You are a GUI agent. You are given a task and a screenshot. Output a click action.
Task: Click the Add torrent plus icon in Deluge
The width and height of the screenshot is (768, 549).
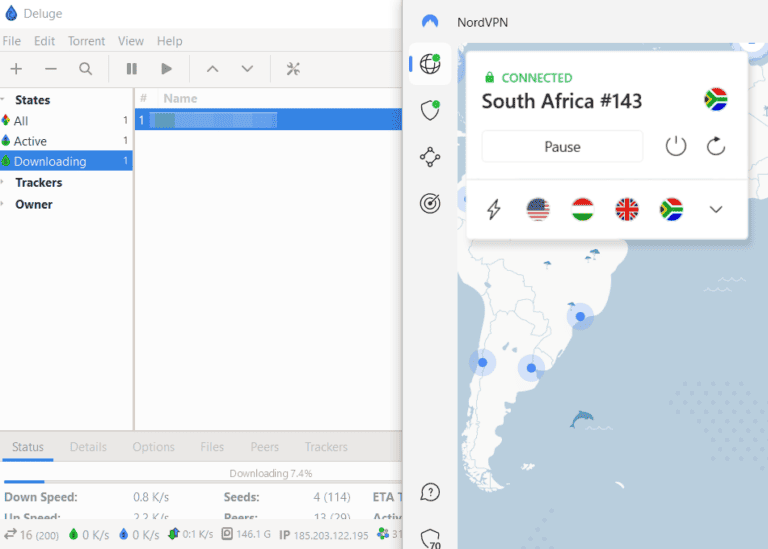[x=16, y=69]
